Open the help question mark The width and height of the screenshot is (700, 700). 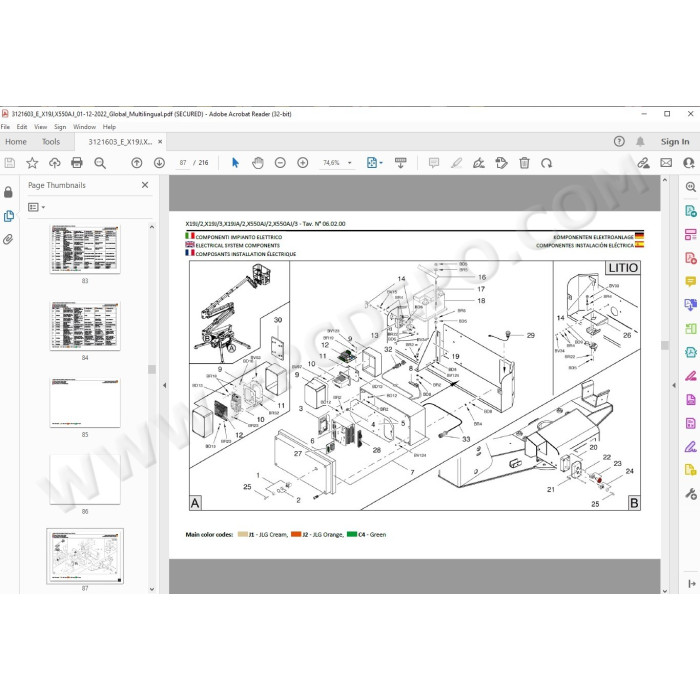(619, 142)
